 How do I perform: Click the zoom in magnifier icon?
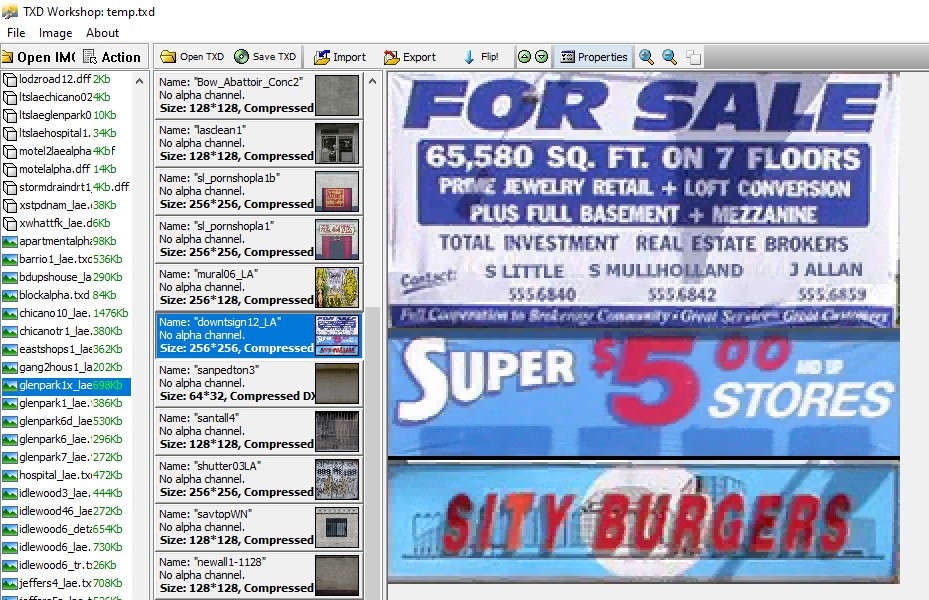[x=646, y=57]
